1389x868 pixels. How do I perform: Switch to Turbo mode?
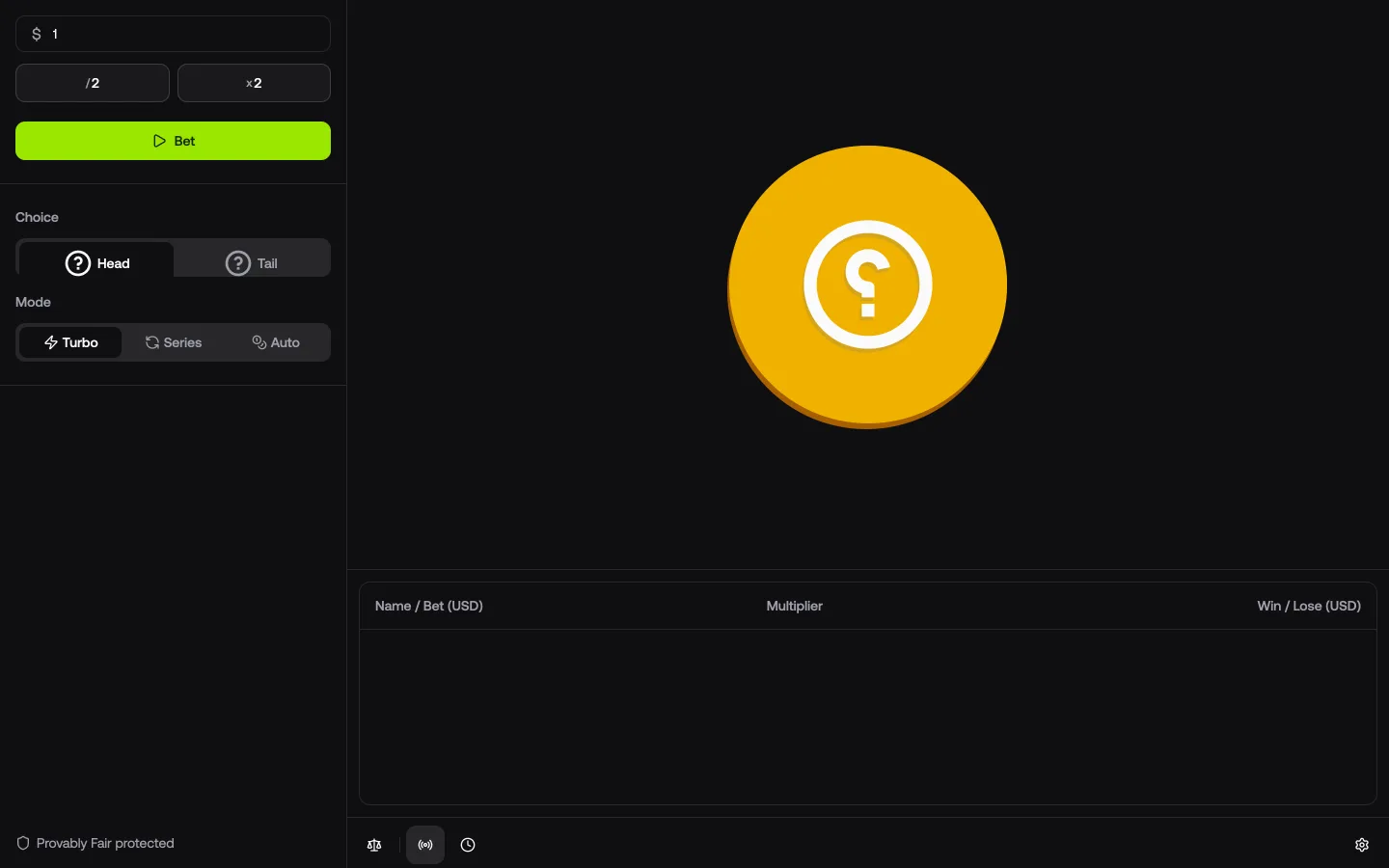pyautogui.click(x=70, y=342)
